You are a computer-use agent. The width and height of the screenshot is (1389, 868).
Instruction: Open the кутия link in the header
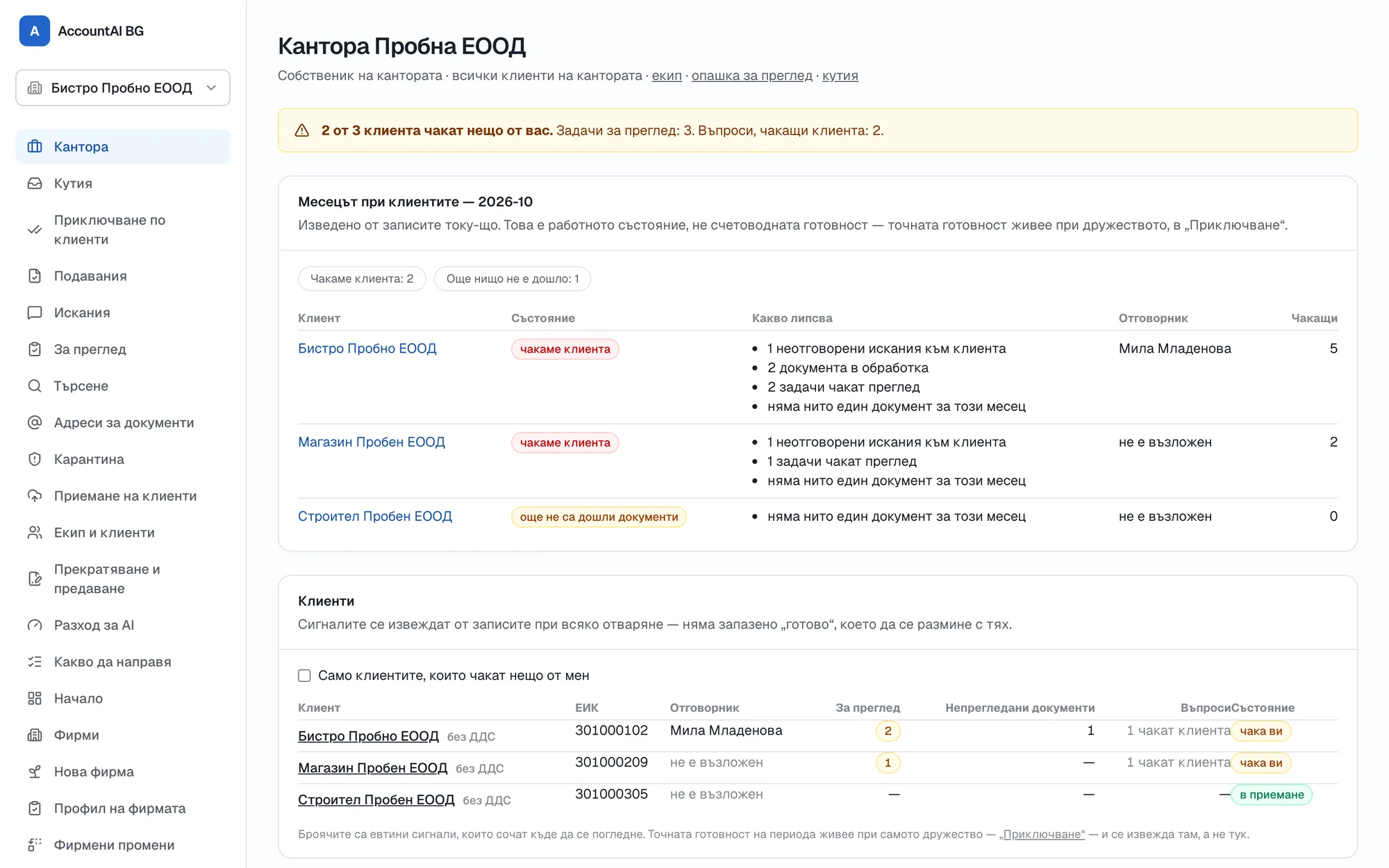(840, 76)
